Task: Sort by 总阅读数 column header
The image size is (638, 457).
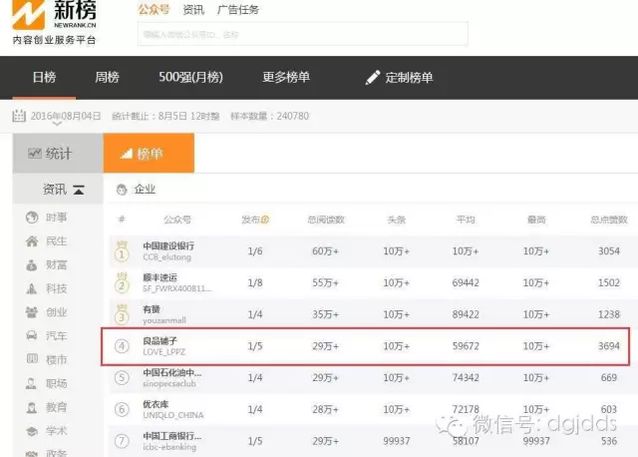Action: [326, 220]
